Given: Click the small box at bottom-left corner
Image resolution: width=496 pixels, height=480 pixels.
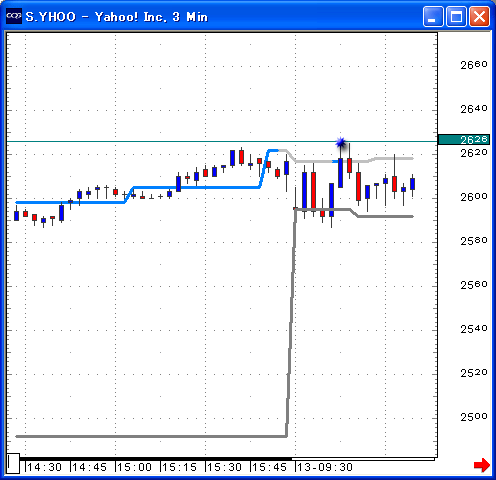Looking at the screenshot, I should [13, 463].
